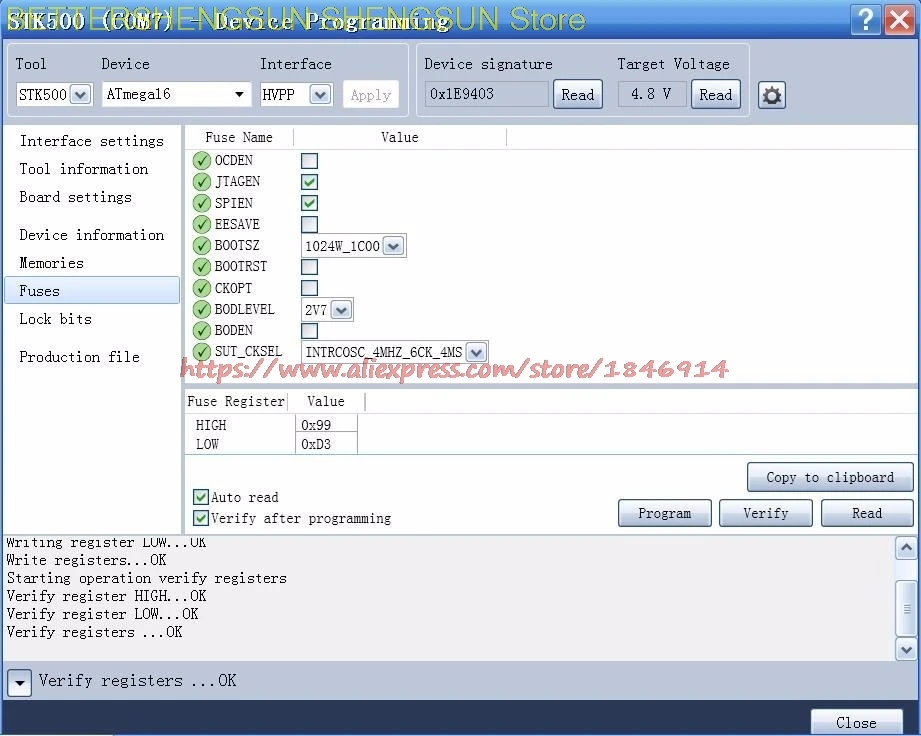Toggle the BODEN fuse checkbox

pos(309,331)
